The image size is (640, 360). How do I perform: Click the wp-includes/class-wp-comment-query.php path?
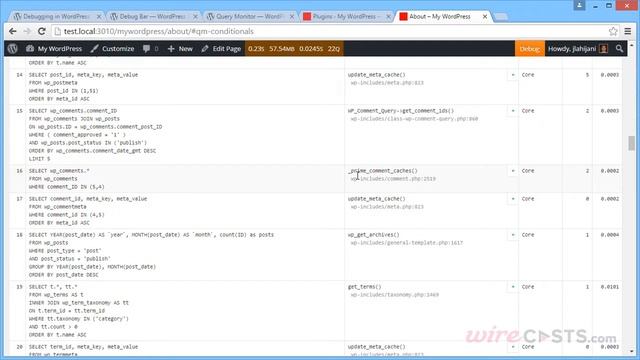click(x=414, y=119)
